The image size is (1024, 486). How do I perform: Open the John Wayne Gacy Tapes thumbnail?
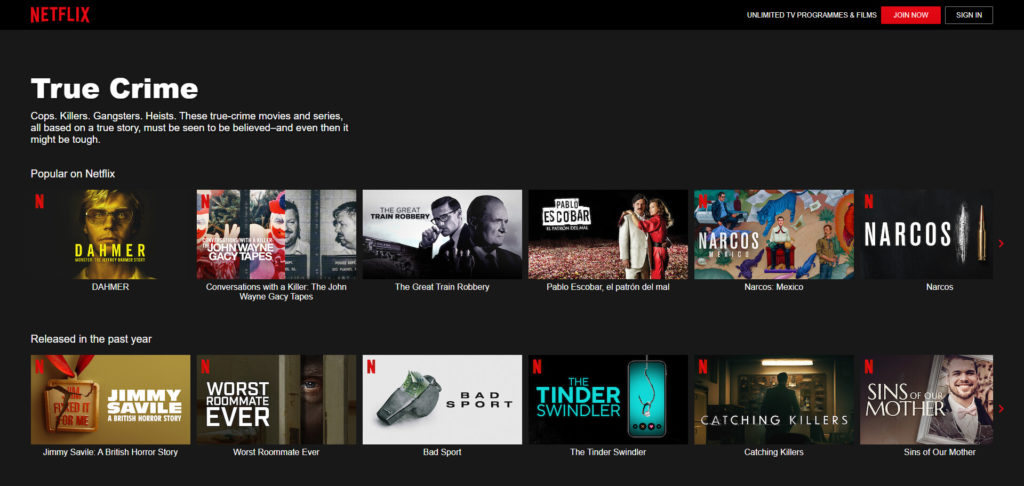point(276,235)
